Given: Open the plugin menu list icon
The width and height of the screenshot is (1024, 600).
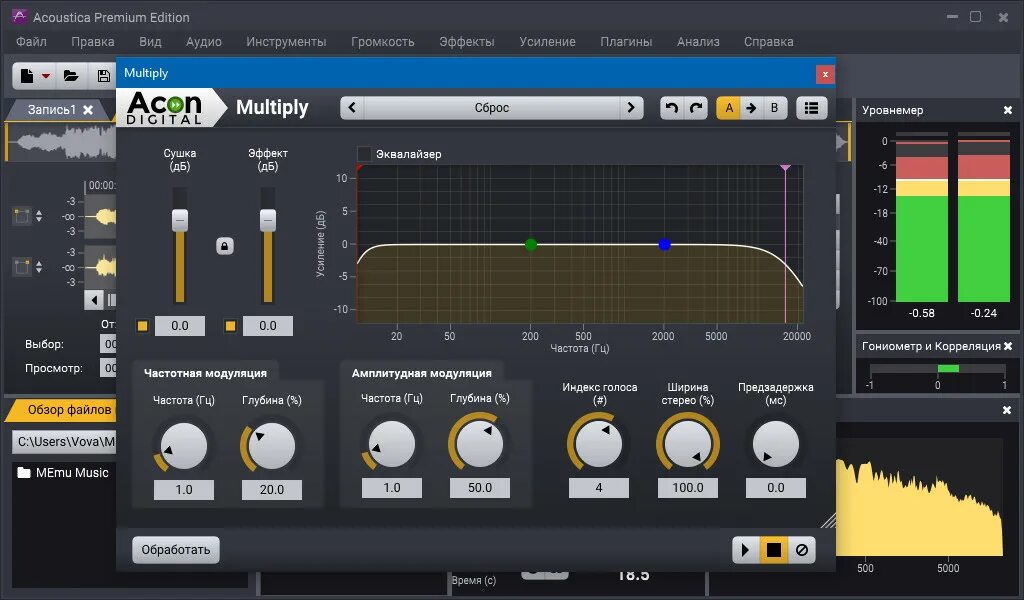Looking at the screenshot, I should click(x=811, y=108).
